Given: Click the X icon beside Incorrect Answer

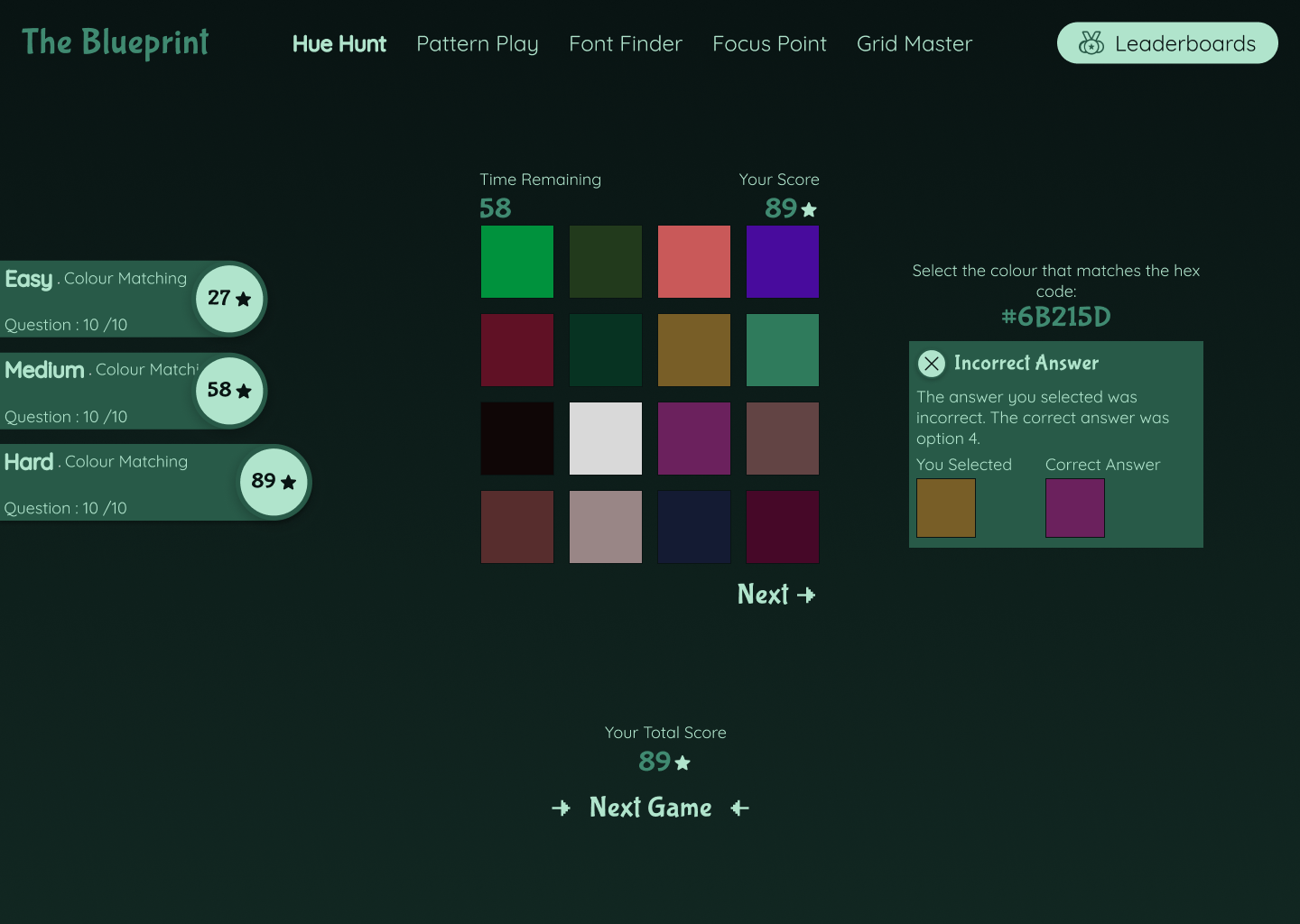Looking at the screenshot, I should click(932, 363).
